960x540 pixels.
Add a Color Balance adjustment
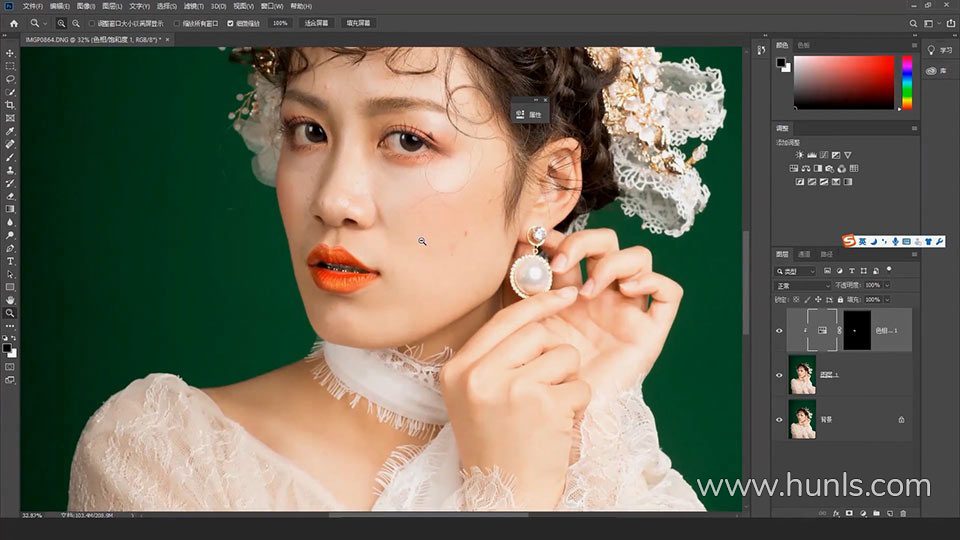pyautogui.click(x=806, y=168)
